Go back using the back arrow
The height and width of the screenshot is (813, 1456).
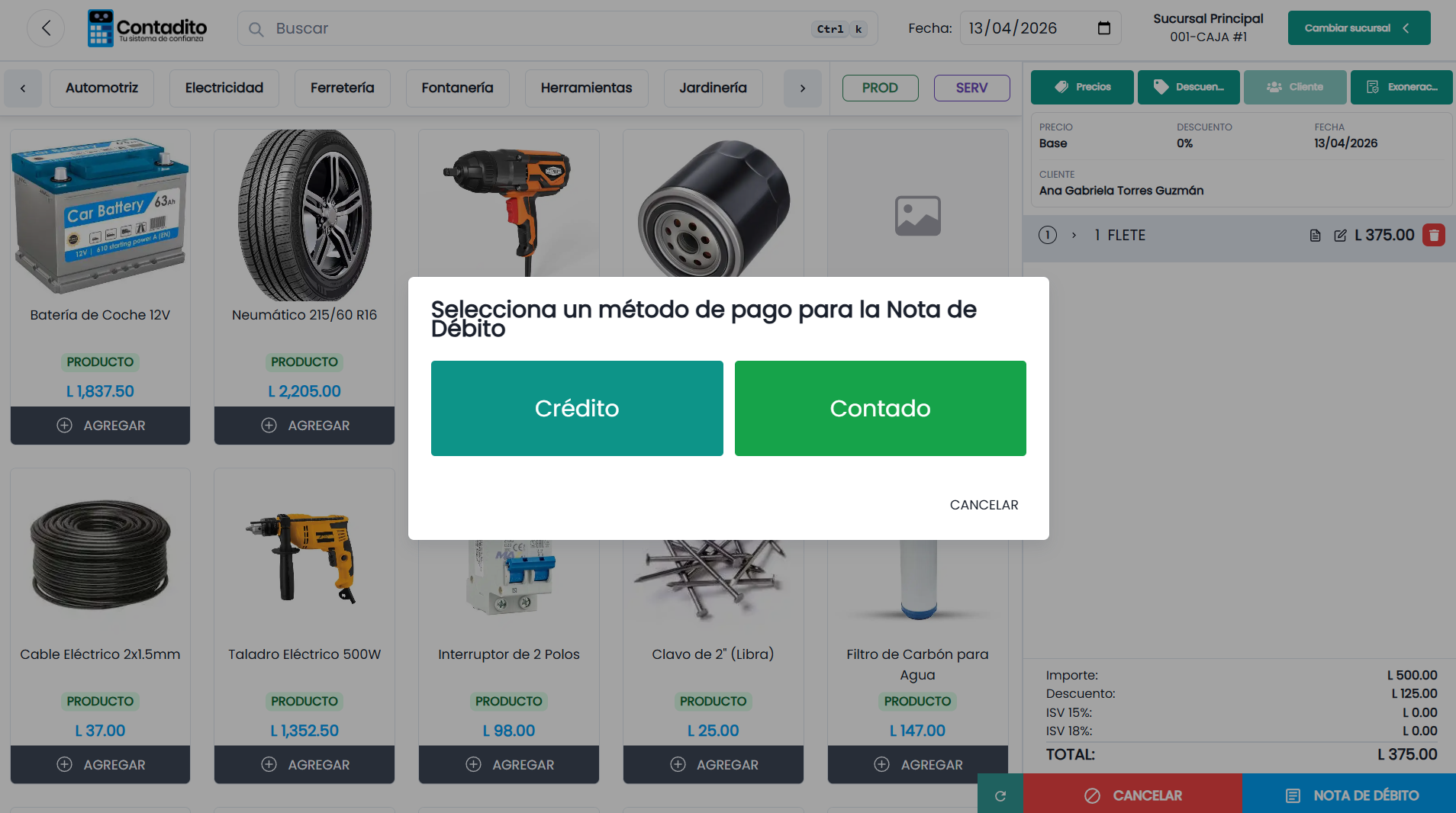click(x=46, y=28)
